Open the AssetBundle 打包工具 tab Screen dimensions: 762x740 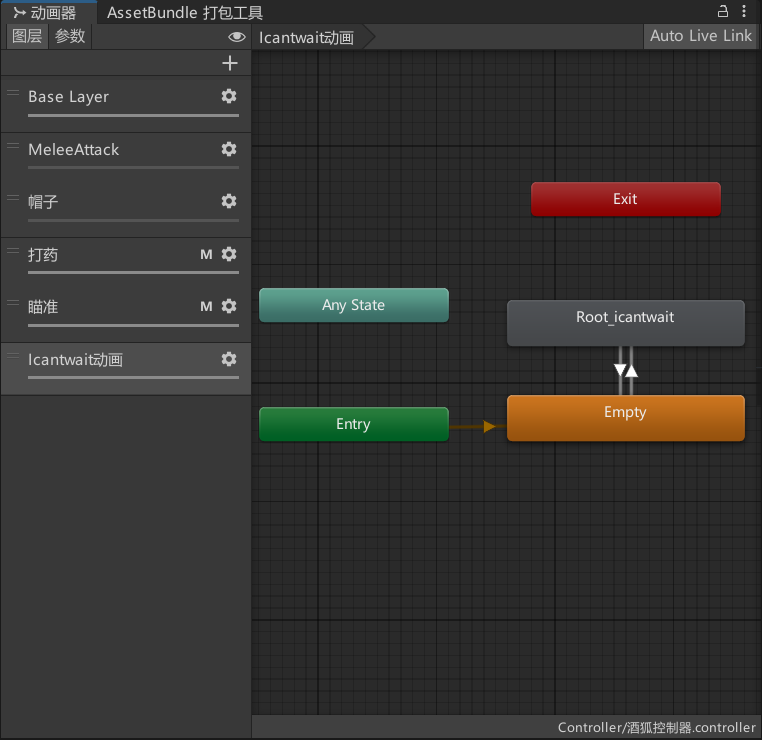(x=185, y=13)
